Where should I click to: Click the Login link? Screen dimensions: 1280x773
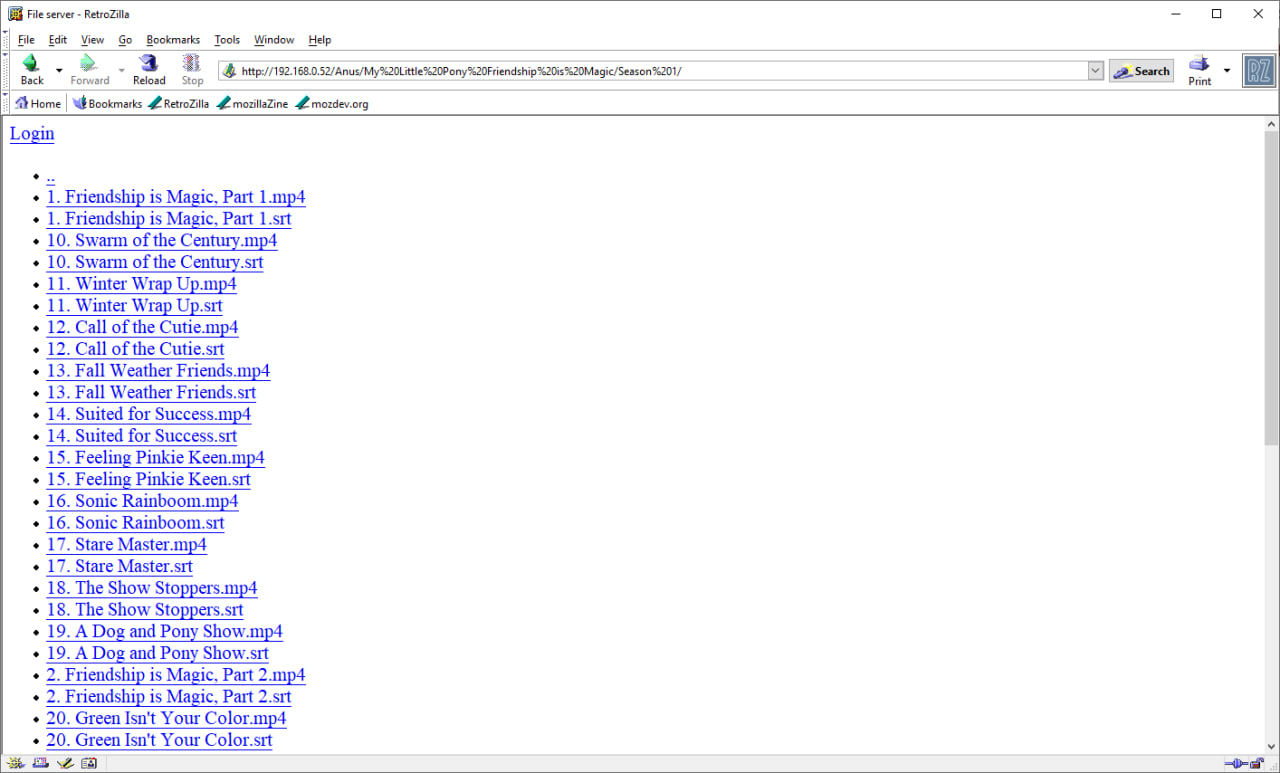click(x=32, y=133)
